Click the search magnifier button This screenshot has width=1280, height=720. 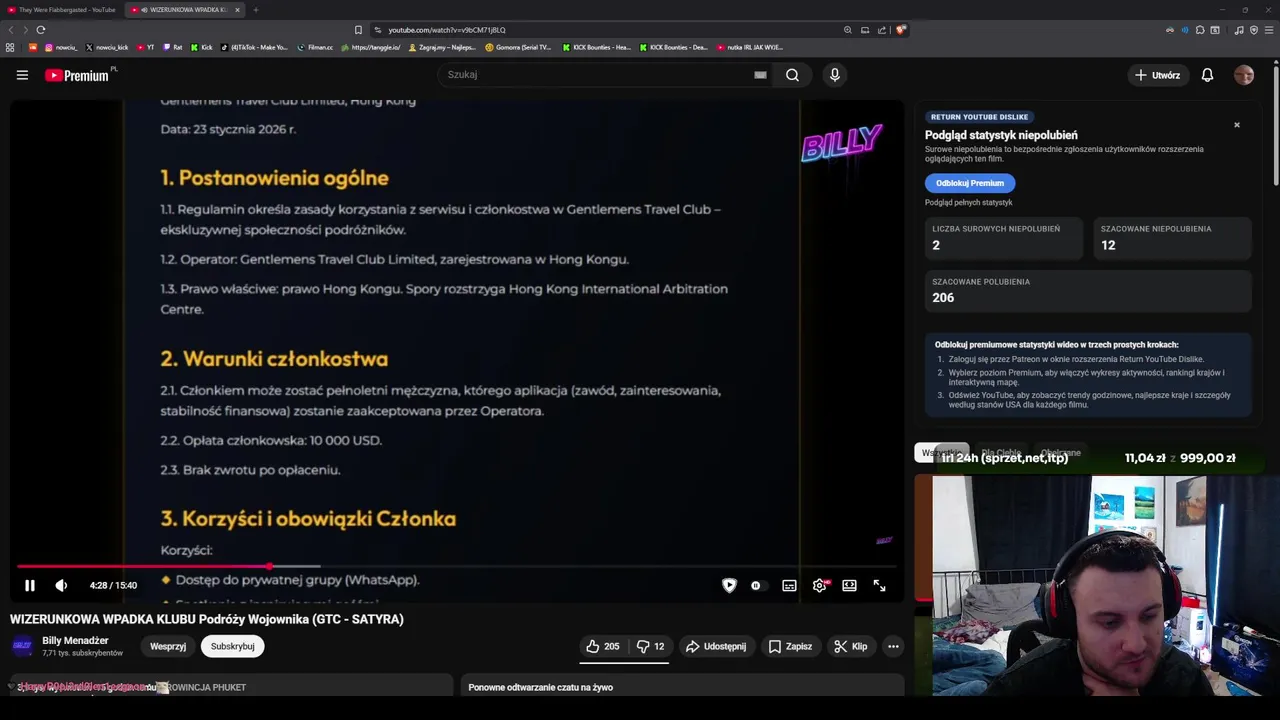pyautogui.click(x=792, y=75)
